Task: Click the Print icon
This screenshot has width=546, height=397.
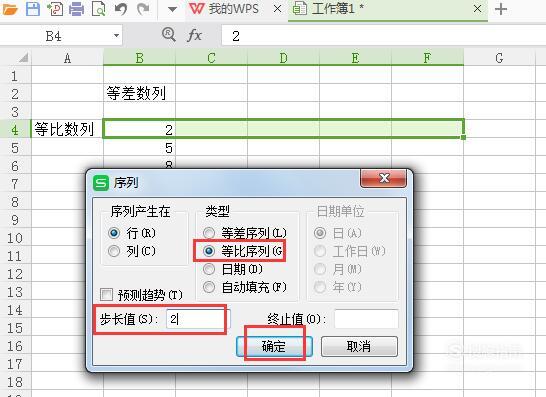Action: (77, 8)
